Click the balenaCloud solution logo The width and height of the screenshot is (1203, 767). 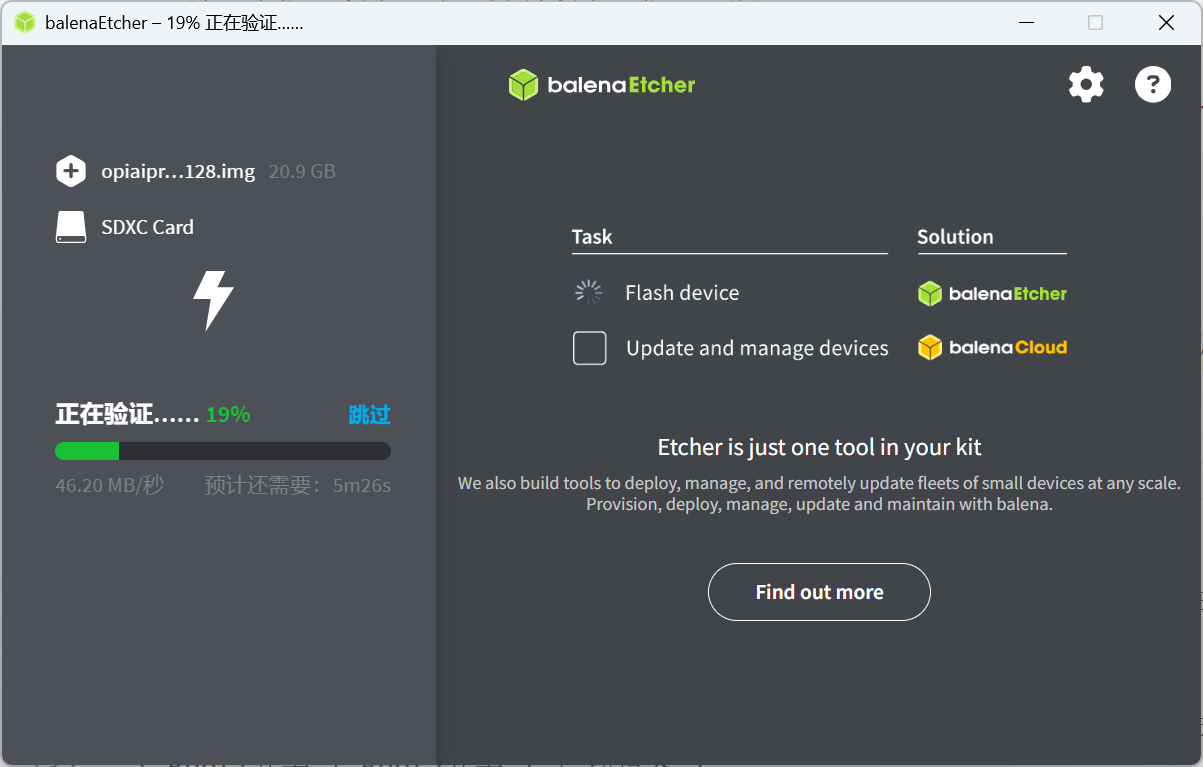click(x=992, y=347)
